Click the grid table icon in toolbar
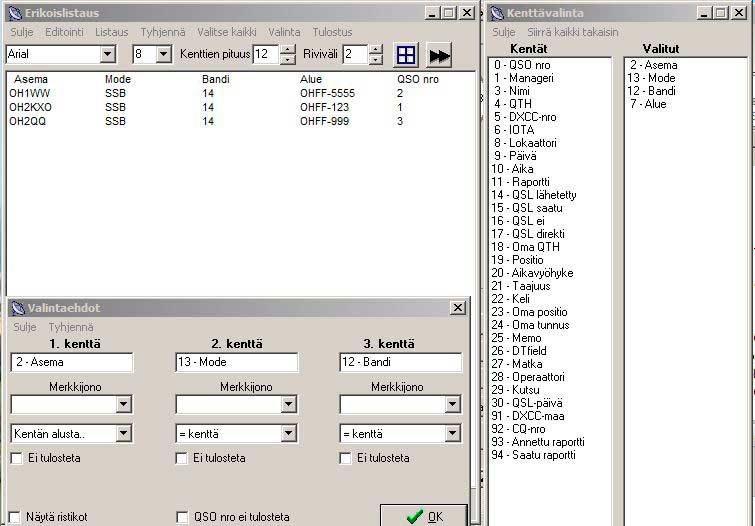The height and width of the screenshot is (526, 755). tap(406, 55)
